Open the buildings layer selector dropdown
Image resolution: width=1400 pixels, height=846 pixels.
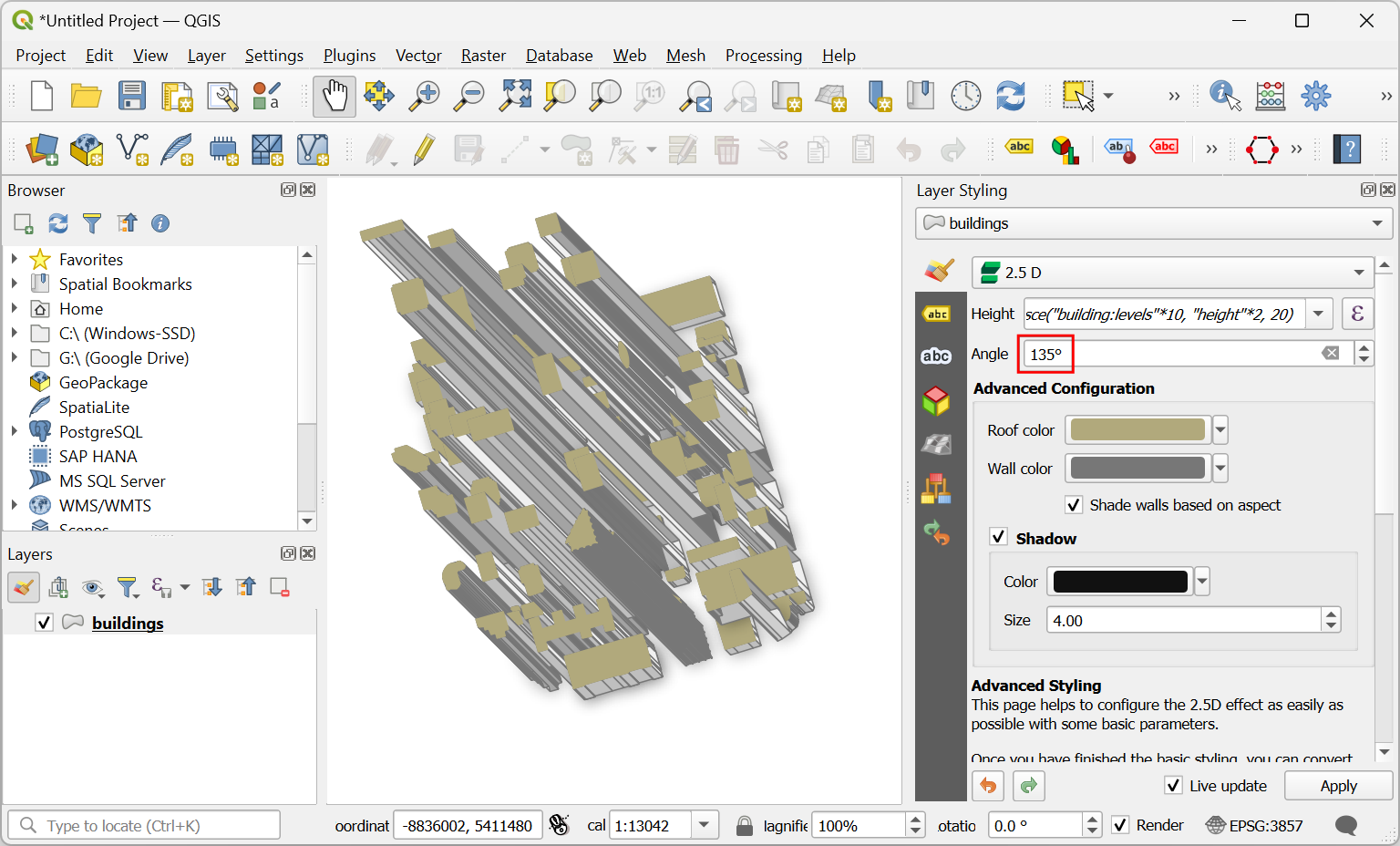[1153, 223]
